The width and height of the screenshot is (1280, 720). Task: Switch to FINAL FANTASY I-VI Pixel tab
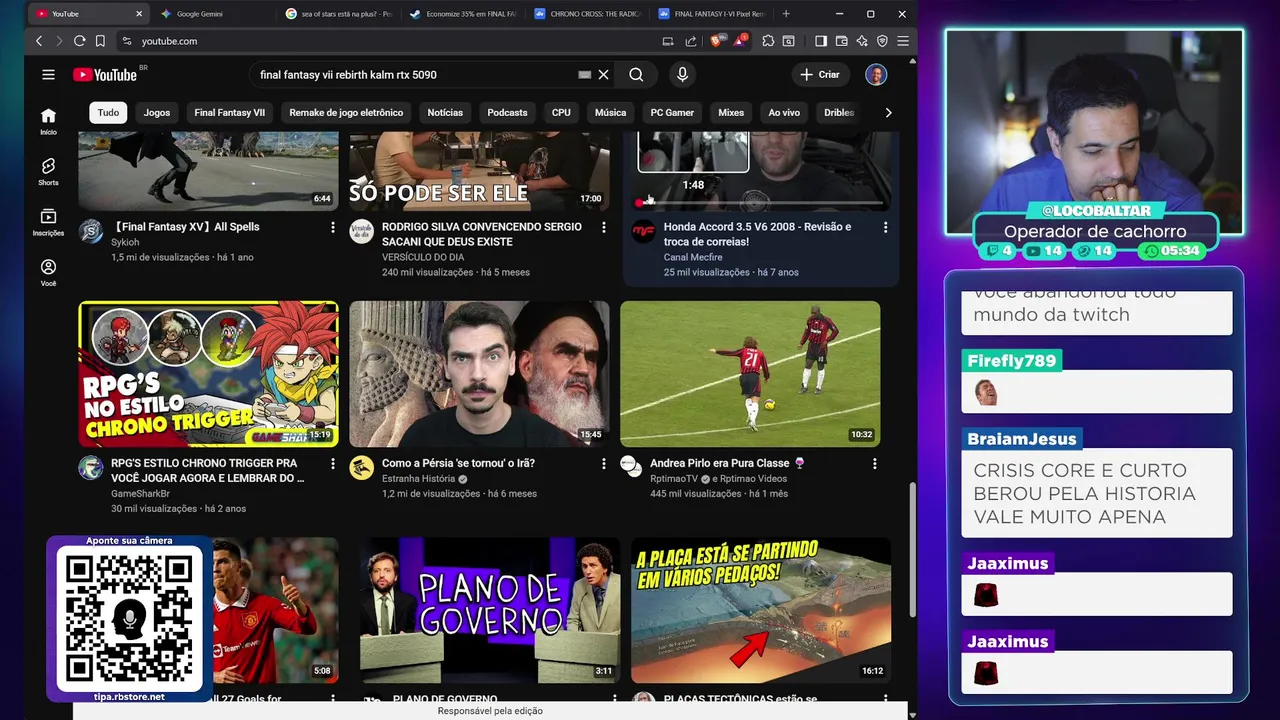(x=710, y=14)
